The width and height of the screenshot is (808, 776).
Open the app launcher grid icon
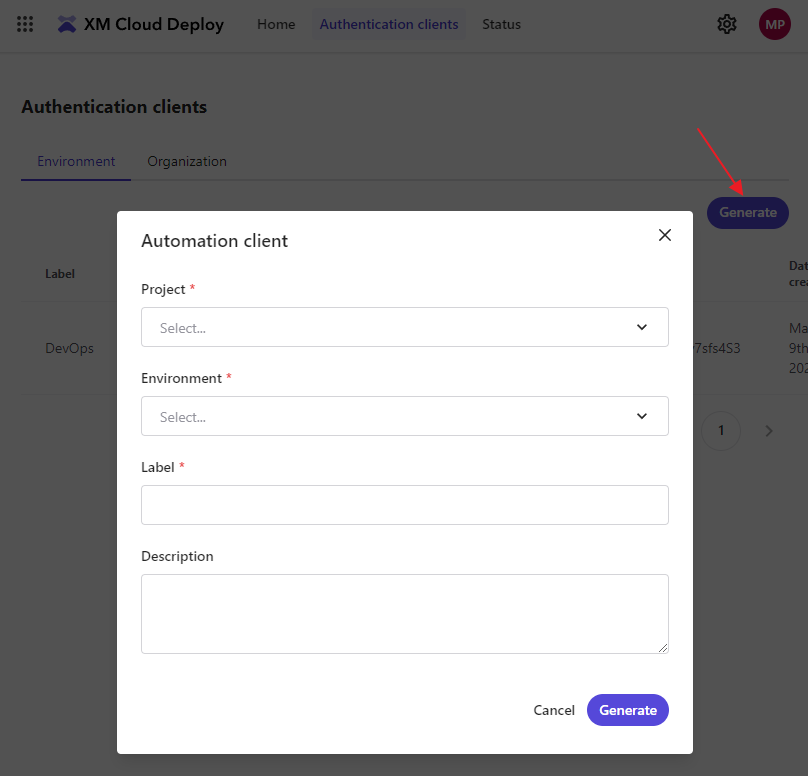point(24,24)
